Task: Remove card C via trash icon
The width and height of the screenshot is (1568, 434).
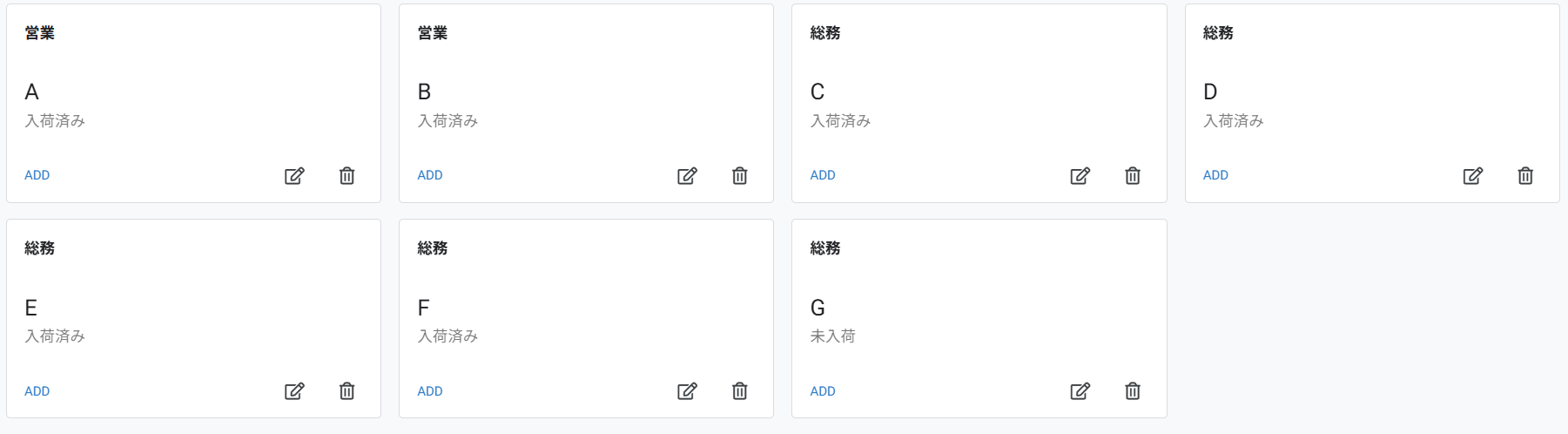Action: click(1132, 175)
